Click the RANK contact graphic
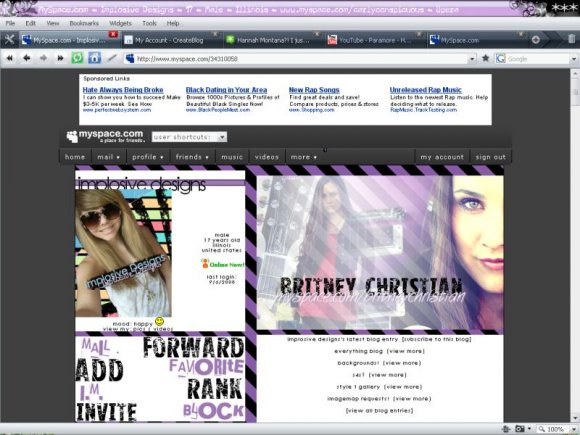This screenshot has width=580, height=435. coord(214,390)
